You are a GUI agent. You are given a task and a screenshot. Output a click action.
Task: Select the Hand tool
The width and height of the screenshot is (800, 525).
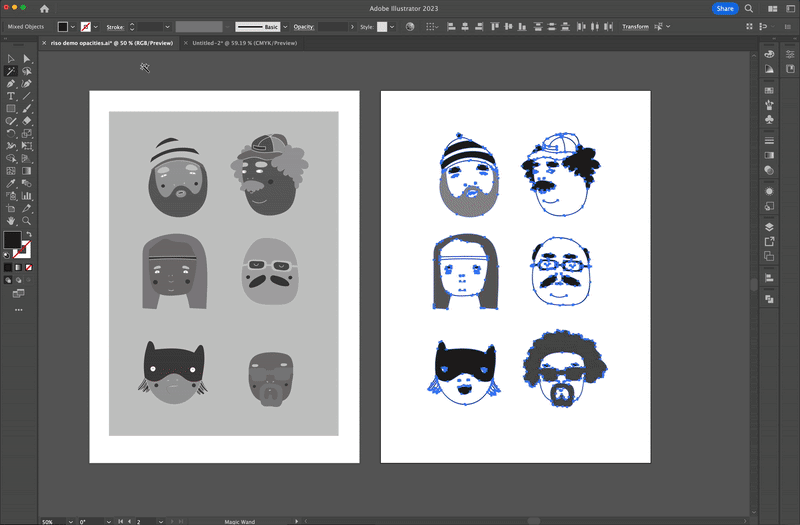click(x=11, y=221)
